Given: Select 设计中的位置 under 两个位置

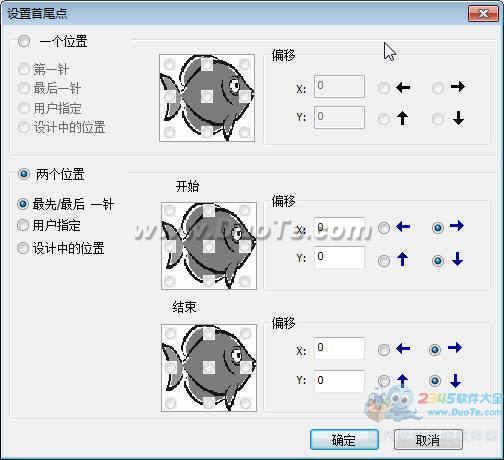Looking at the screenshot, I should pyautogui.click(x=23, y=248).
